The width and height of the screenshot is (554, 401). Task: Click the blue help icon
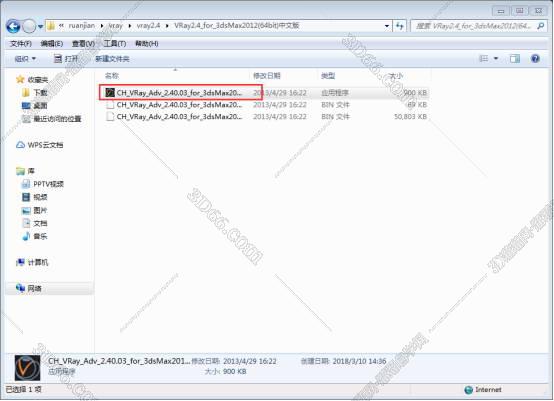(x=535, y=59)
